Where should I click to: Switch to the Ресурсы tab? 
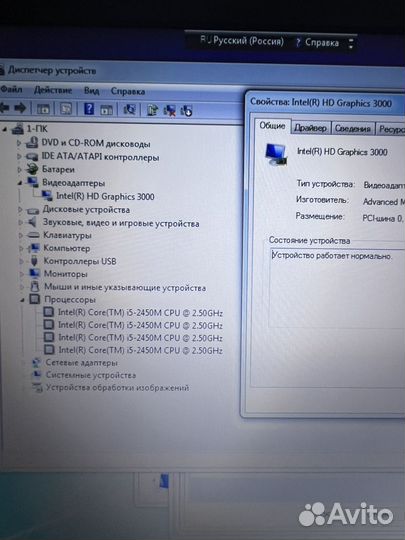(x=391, y=129)
